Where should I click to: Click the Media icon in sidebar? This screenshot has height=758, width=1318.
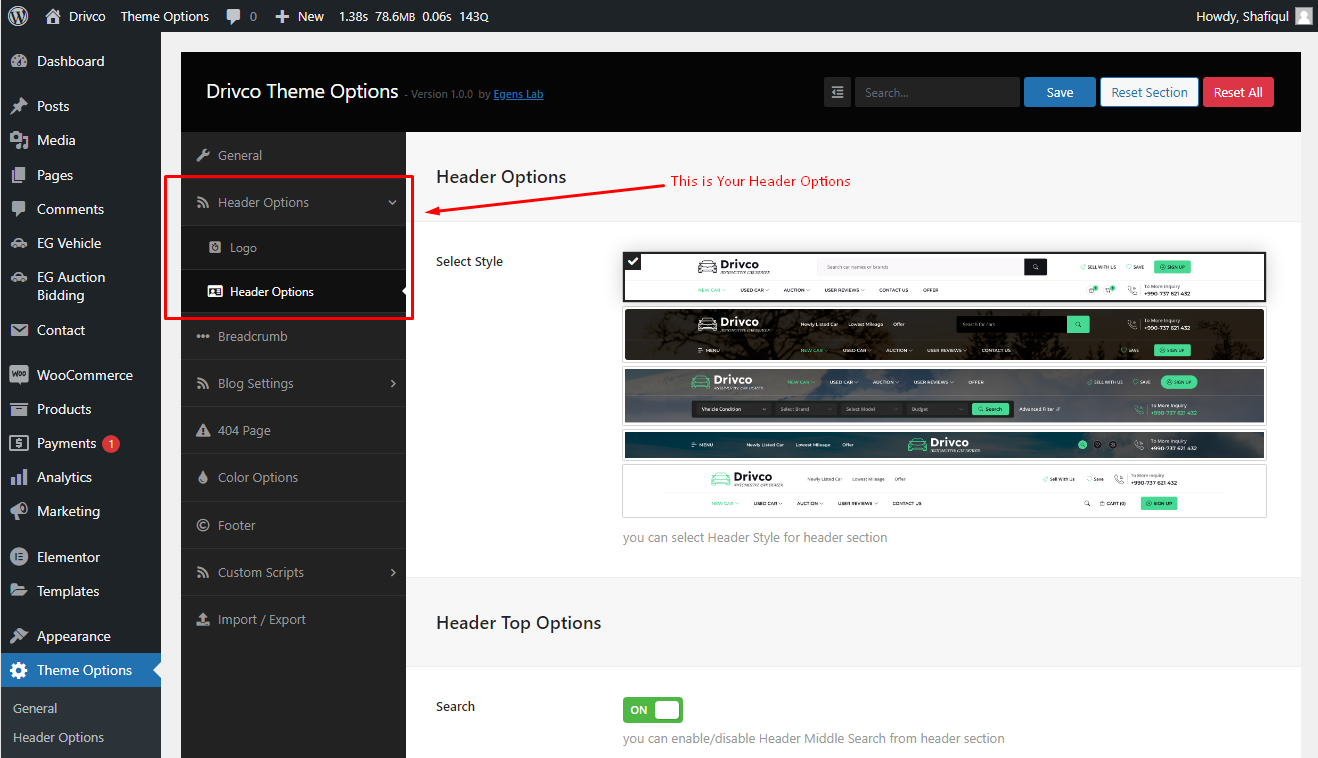click(x=19, y=140)
